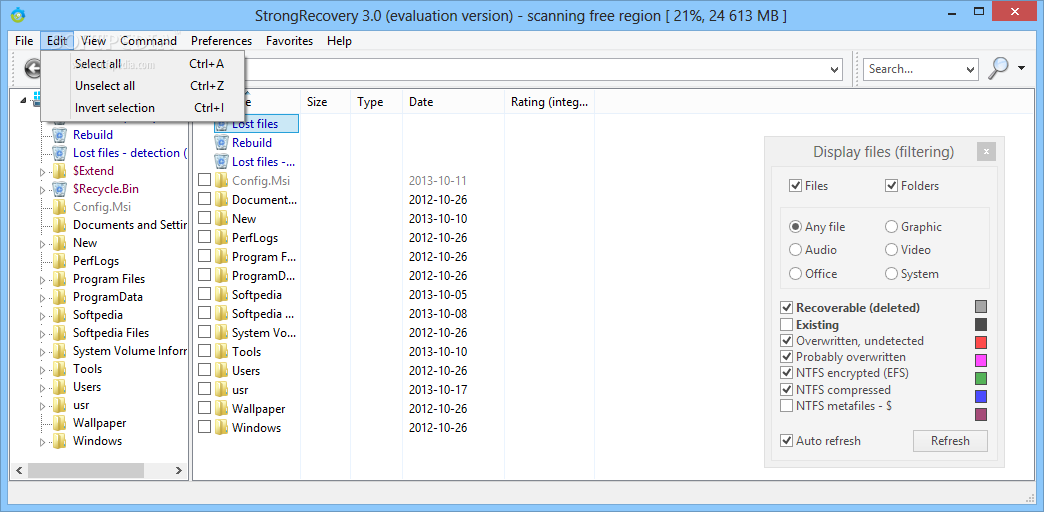Expand the $Extend tree node
Image resolution: width=1044 pixels, height=512 pixels.
[x=43, y=172]
